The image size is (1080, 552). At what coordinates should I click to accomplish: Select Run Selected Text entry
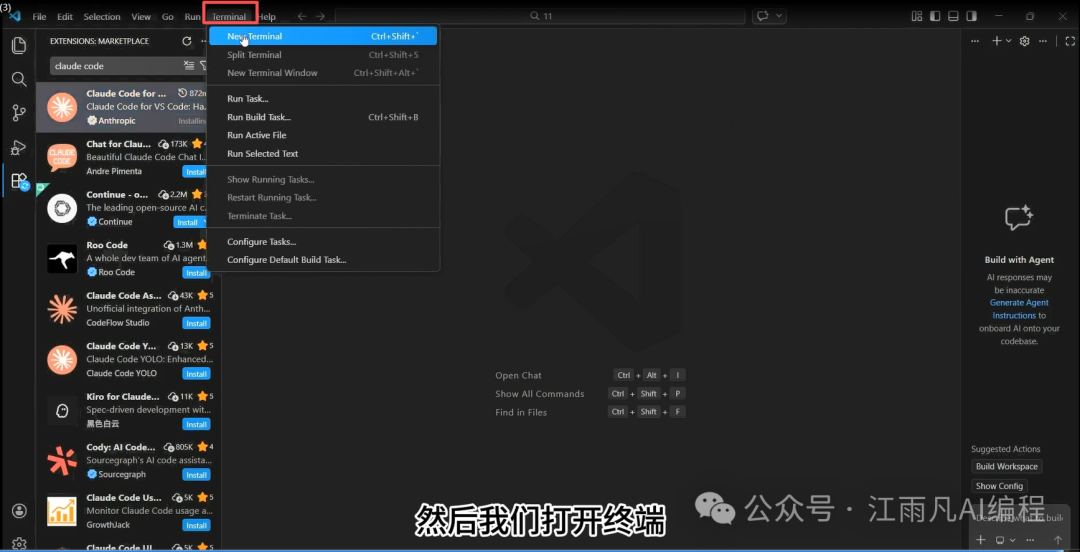point(323,154)
